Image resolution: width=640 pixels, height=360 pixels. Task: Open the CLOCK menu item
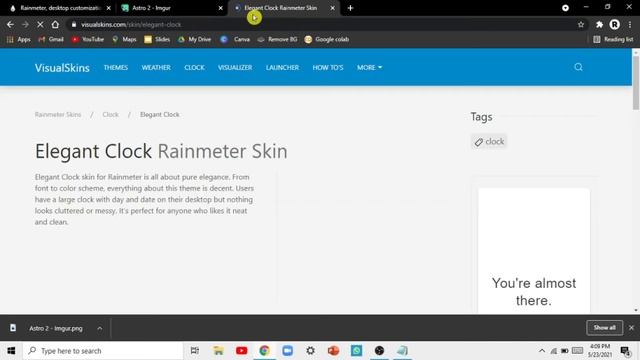pyautogui.click(x=194, y=67)
